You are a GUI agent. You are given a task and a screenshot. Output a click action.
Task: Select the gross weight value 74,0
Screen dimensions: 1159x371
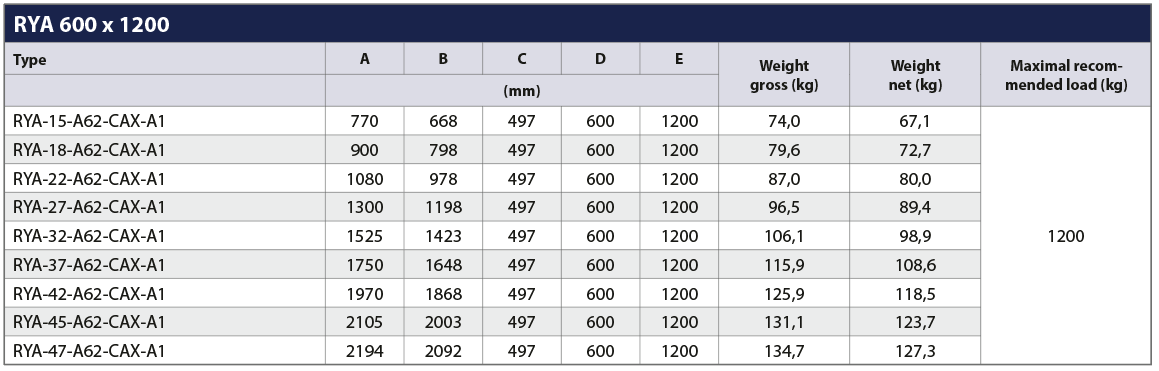[784, 121]
